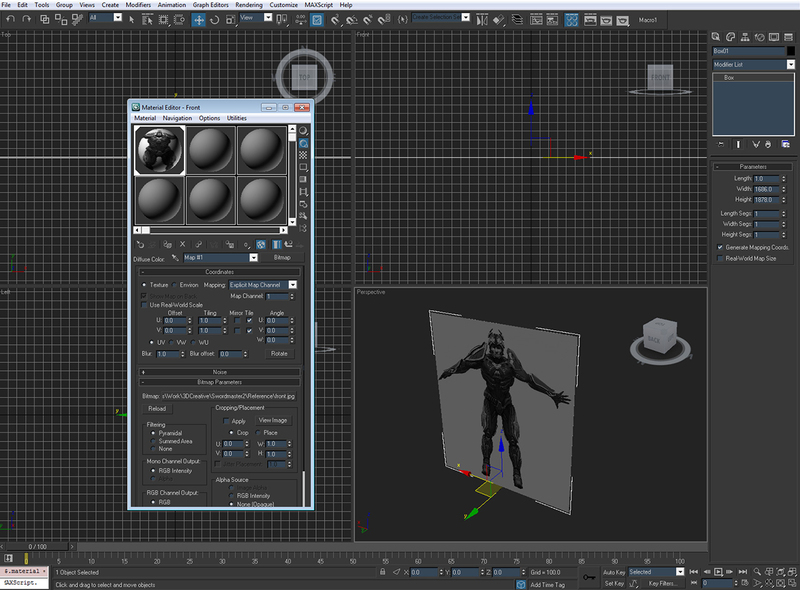Expand the Noise rollout
The image size is (800, 590).
[219, 372]
